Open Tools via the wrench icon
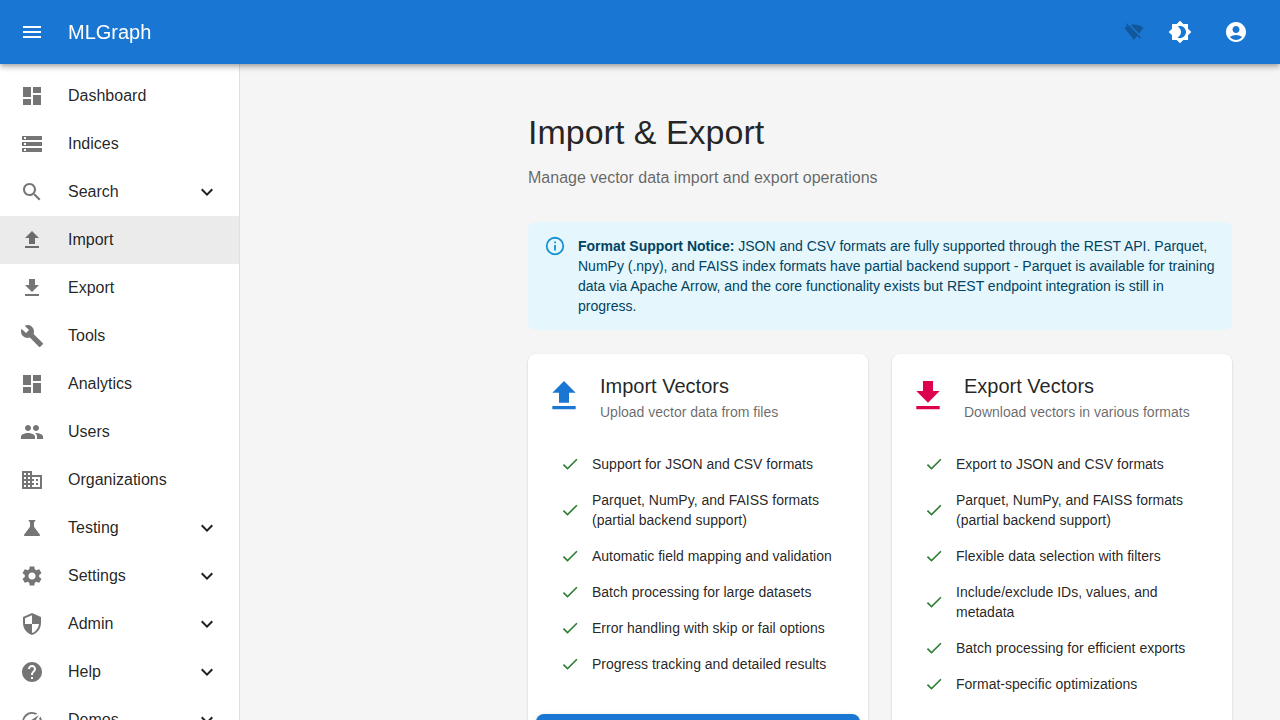This screenshot has width=1280, height=720. point(32,335)
